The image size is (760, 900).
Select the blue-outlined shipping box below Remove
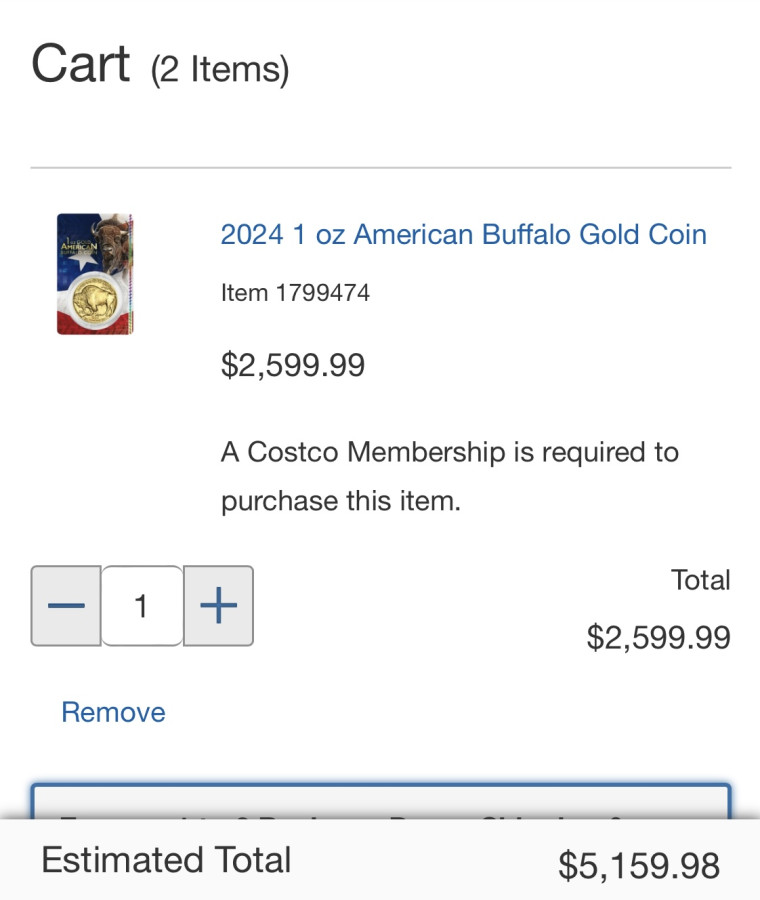(380, 802)
